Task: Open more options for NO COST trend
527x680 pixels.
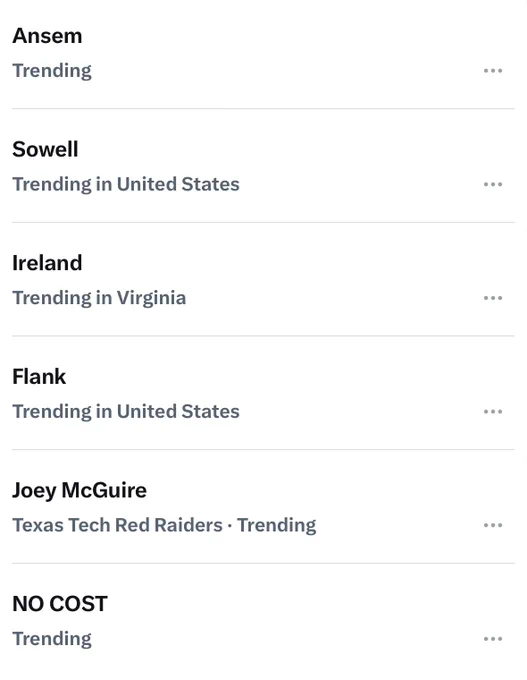Action: coord(493,639)
